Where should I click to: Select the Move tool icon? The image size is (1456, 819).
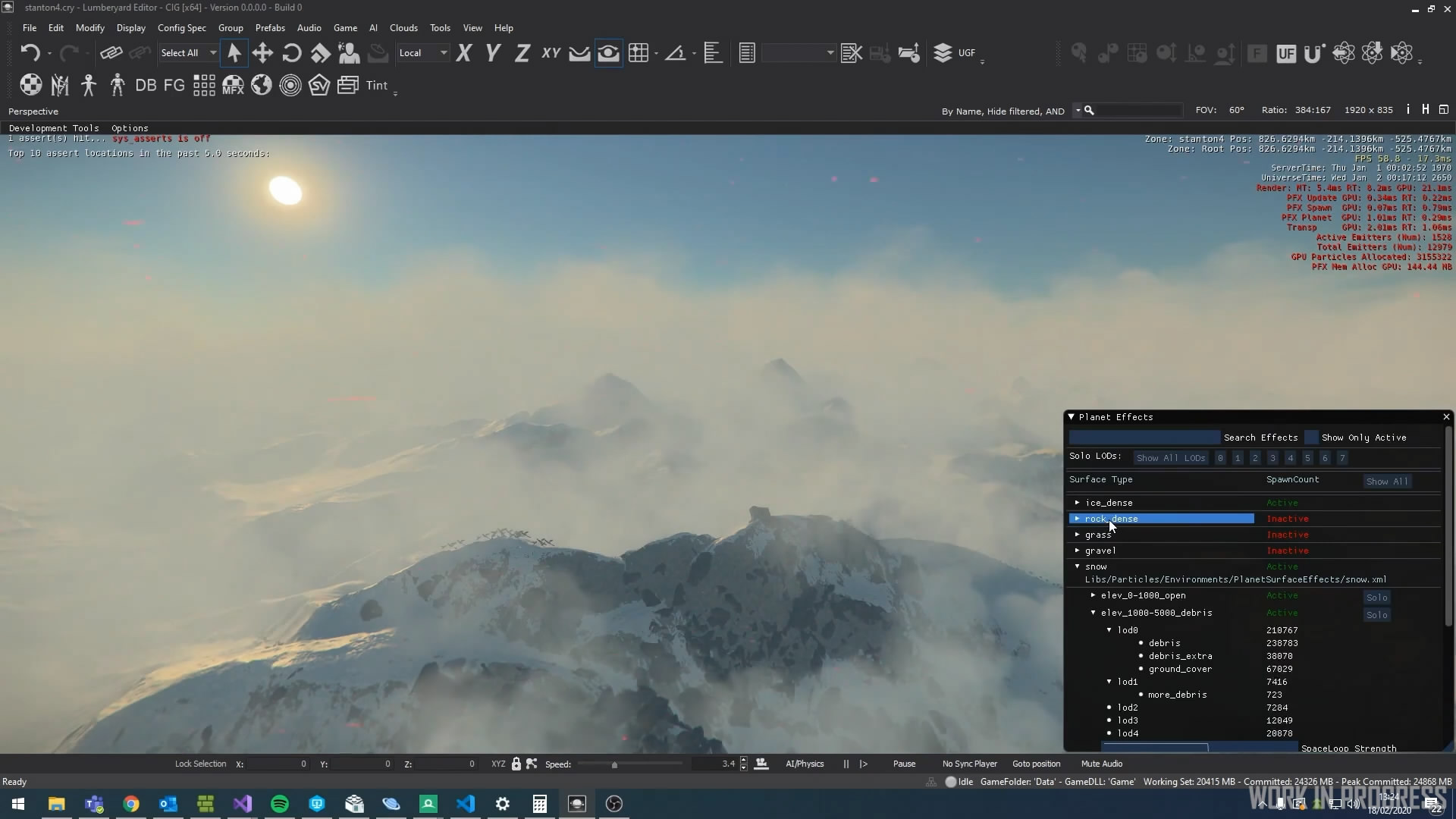tap(262, 53)
